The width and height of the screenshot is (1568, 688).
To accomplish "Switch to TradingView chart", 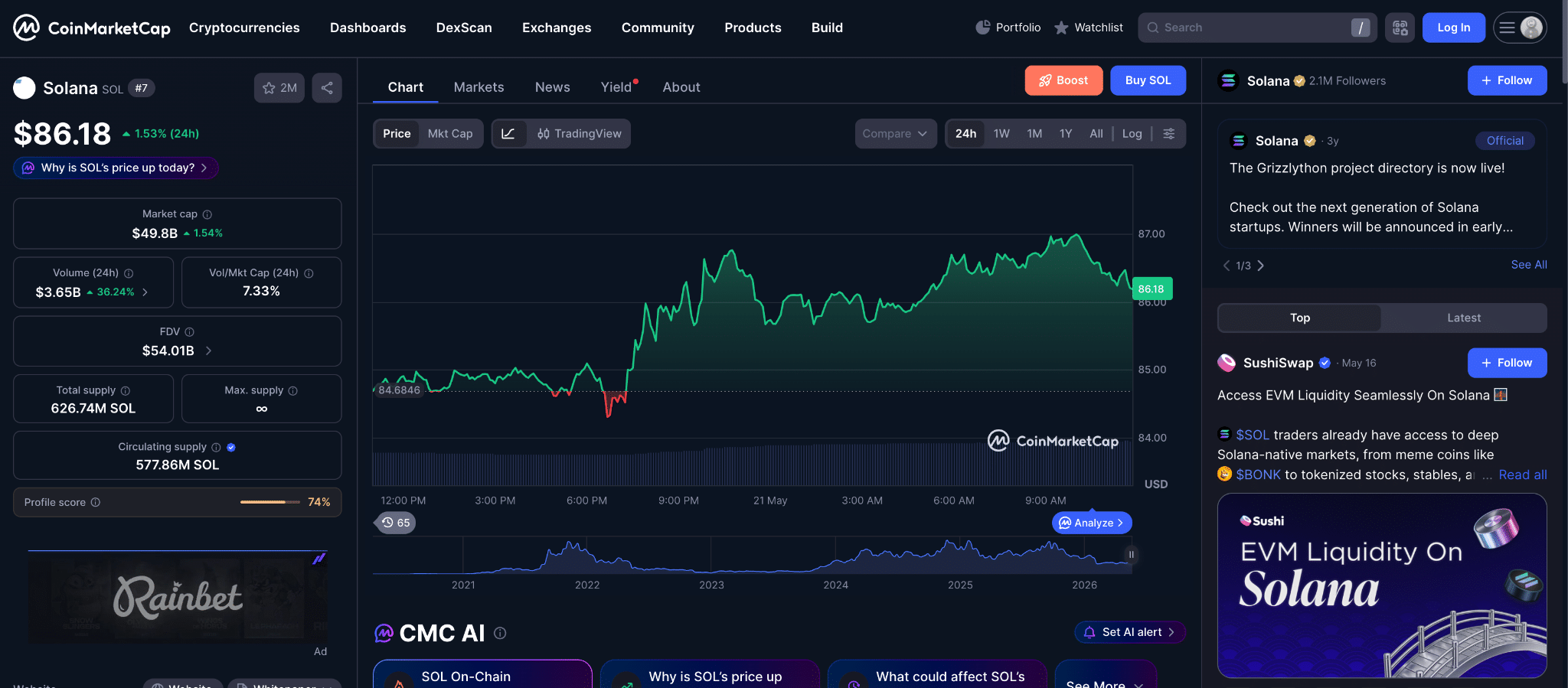I will pos(579,134).
